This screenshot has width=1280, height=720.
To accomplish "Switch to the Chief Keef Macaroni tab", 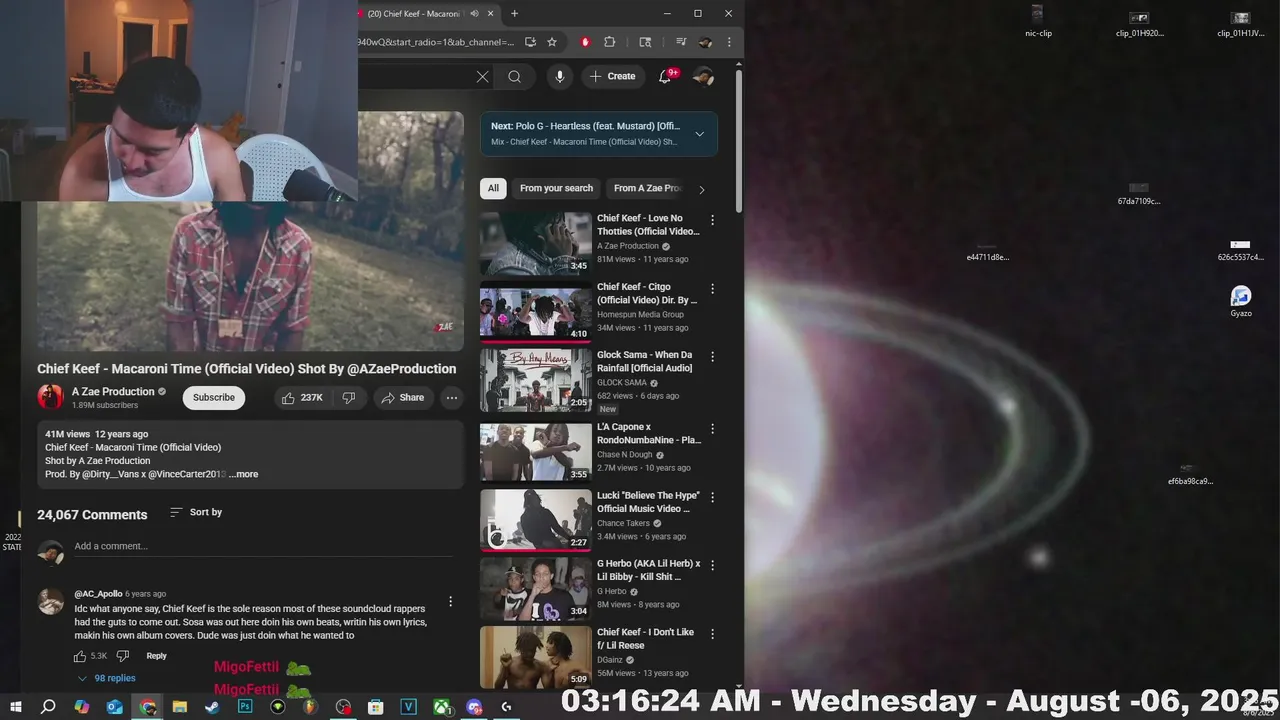I will 412,14.
